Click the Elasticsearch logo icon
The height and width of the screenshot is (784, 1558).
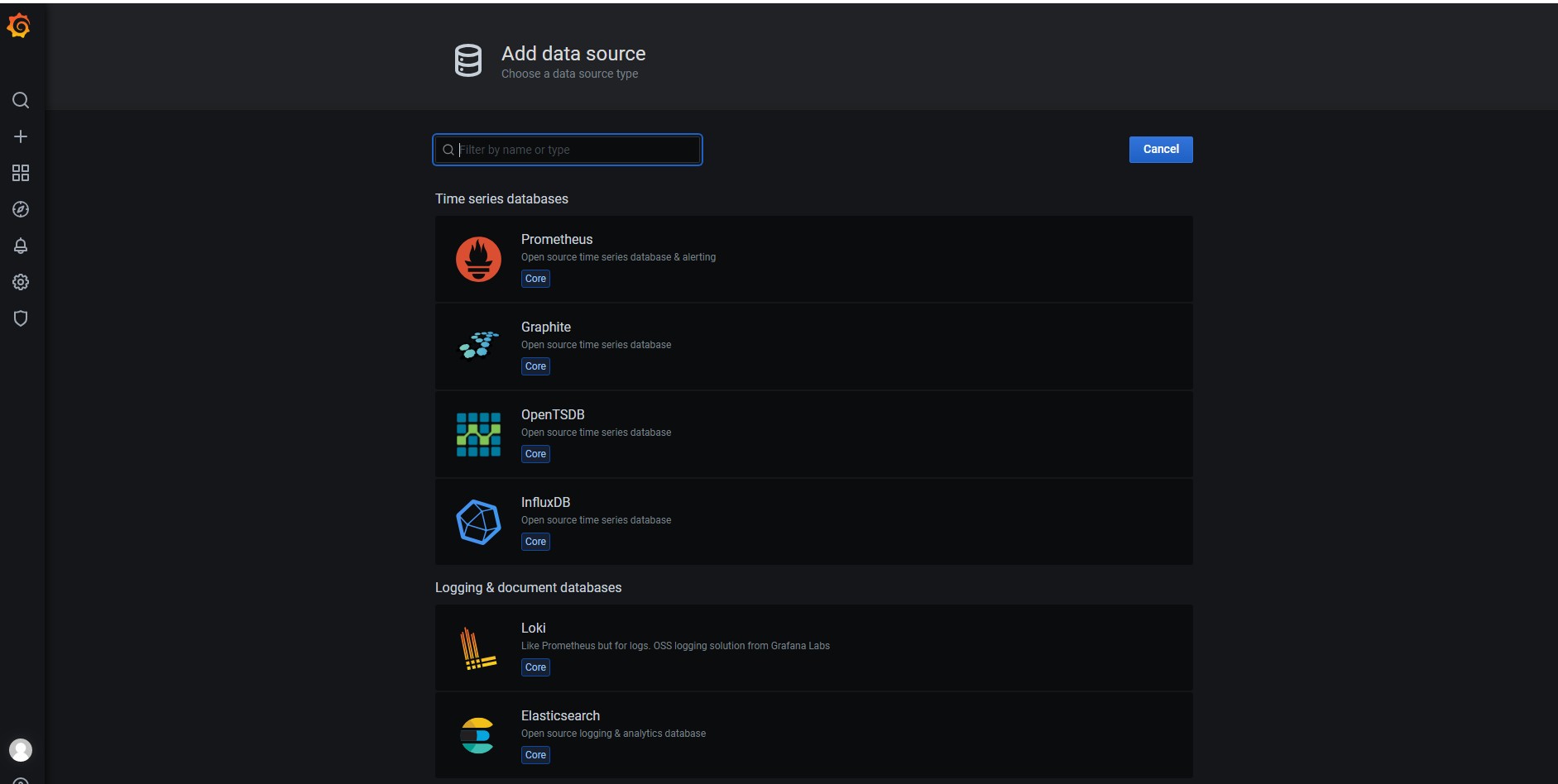(x=477, y=735)
